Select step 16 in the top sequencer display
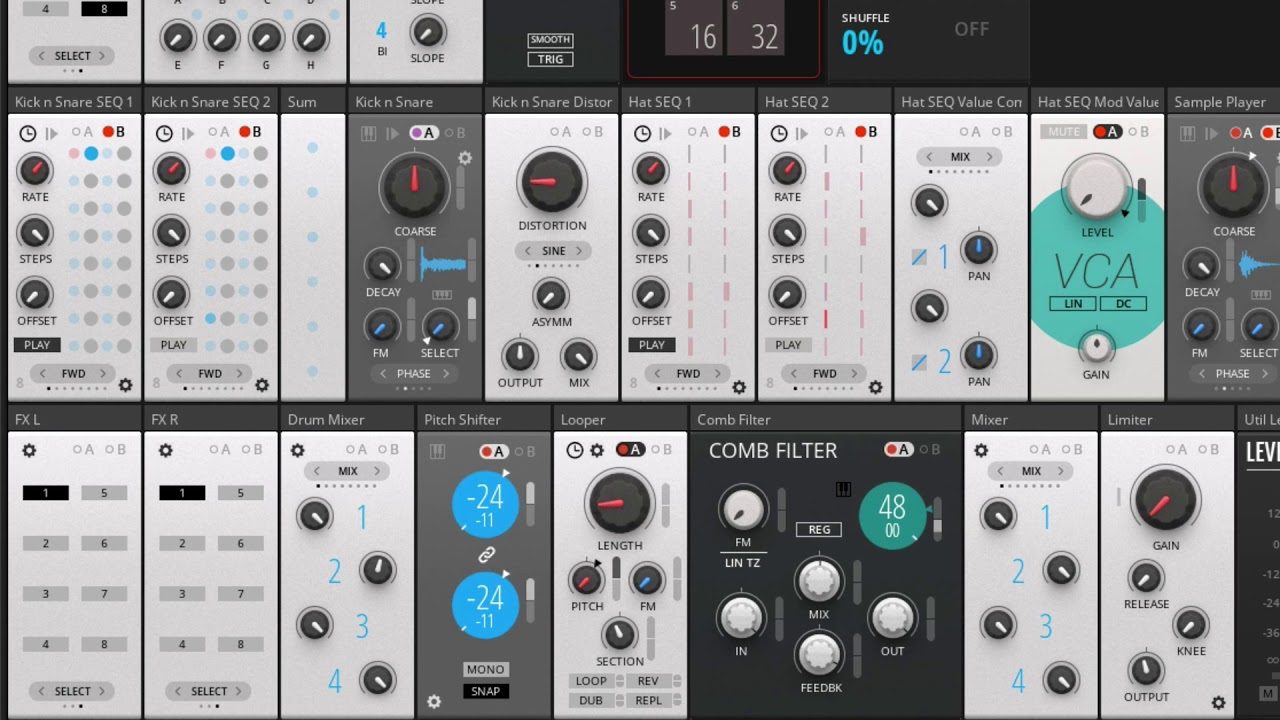 point(694,27)
